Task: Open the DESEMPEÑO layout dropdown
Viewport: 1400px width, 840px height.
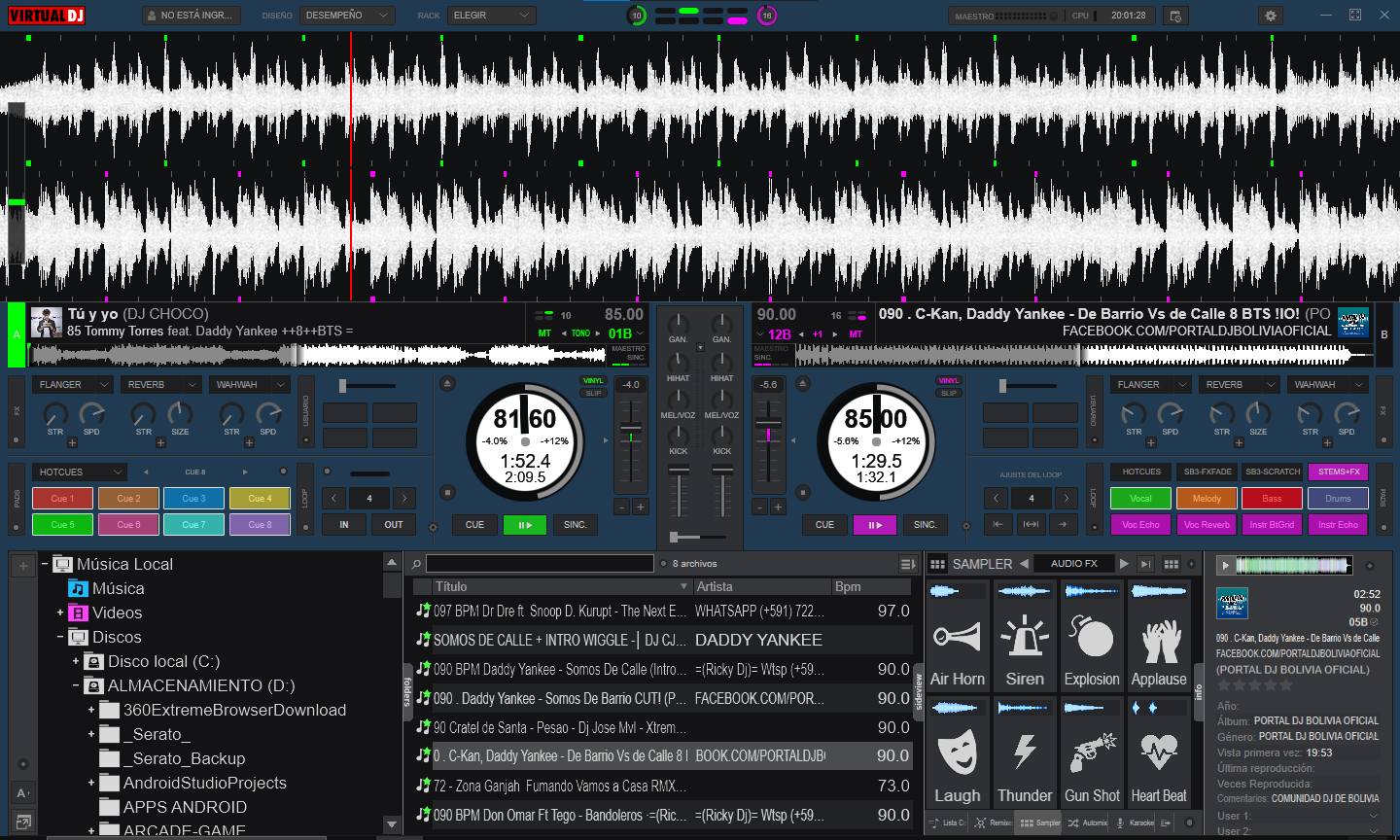Action: point(345,16)
